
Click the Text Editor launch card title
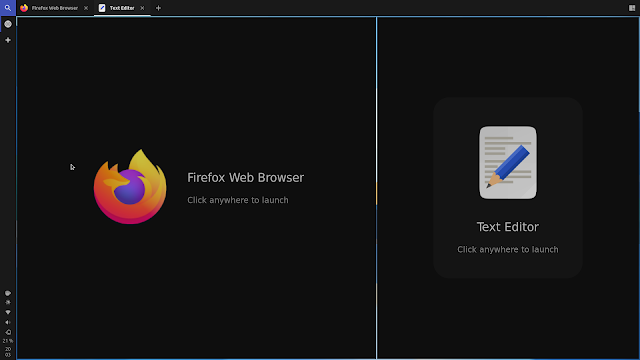pos(508,227)
